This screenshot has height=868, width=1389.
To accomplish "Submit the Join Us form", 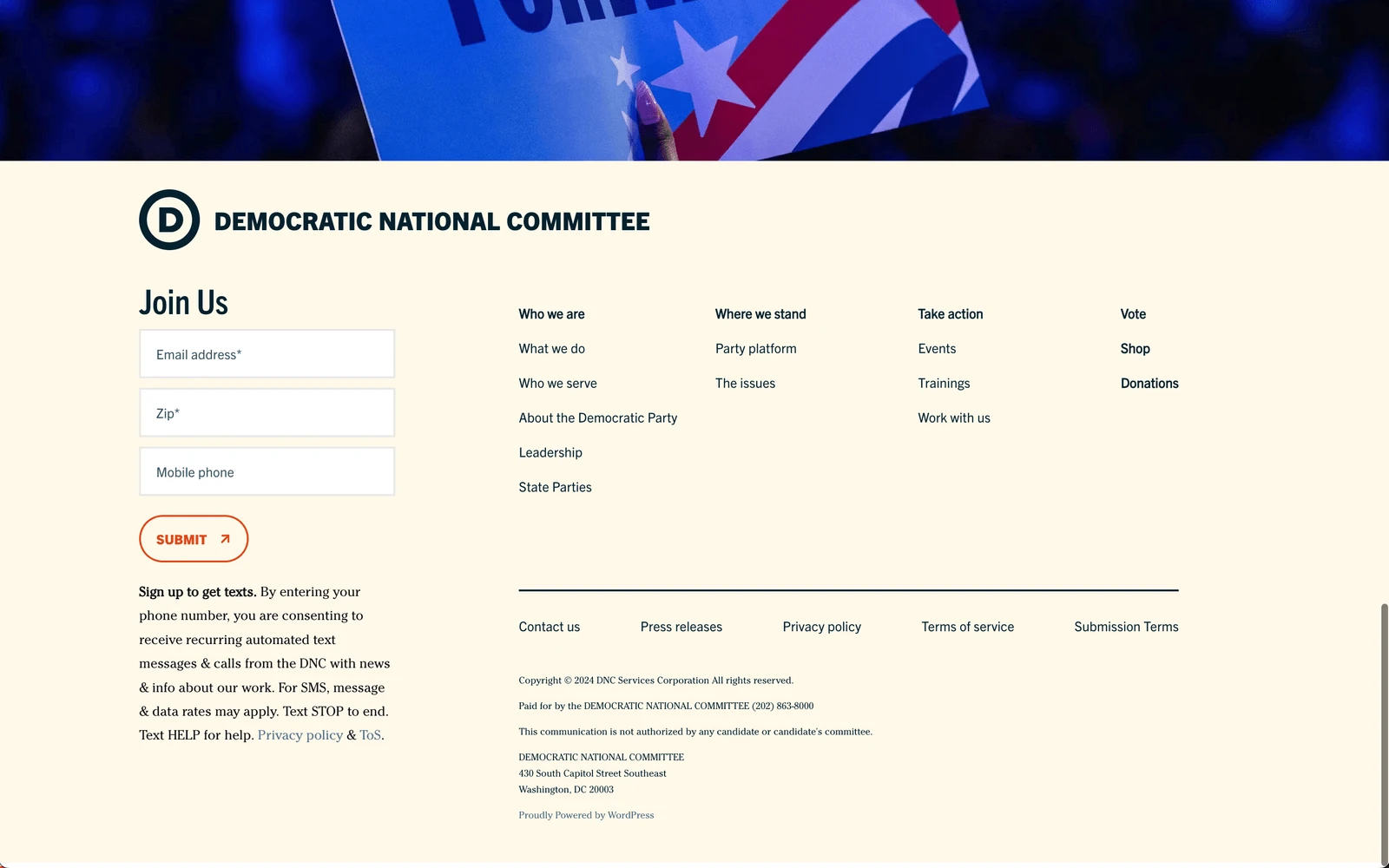I will (x=194, y=539).
